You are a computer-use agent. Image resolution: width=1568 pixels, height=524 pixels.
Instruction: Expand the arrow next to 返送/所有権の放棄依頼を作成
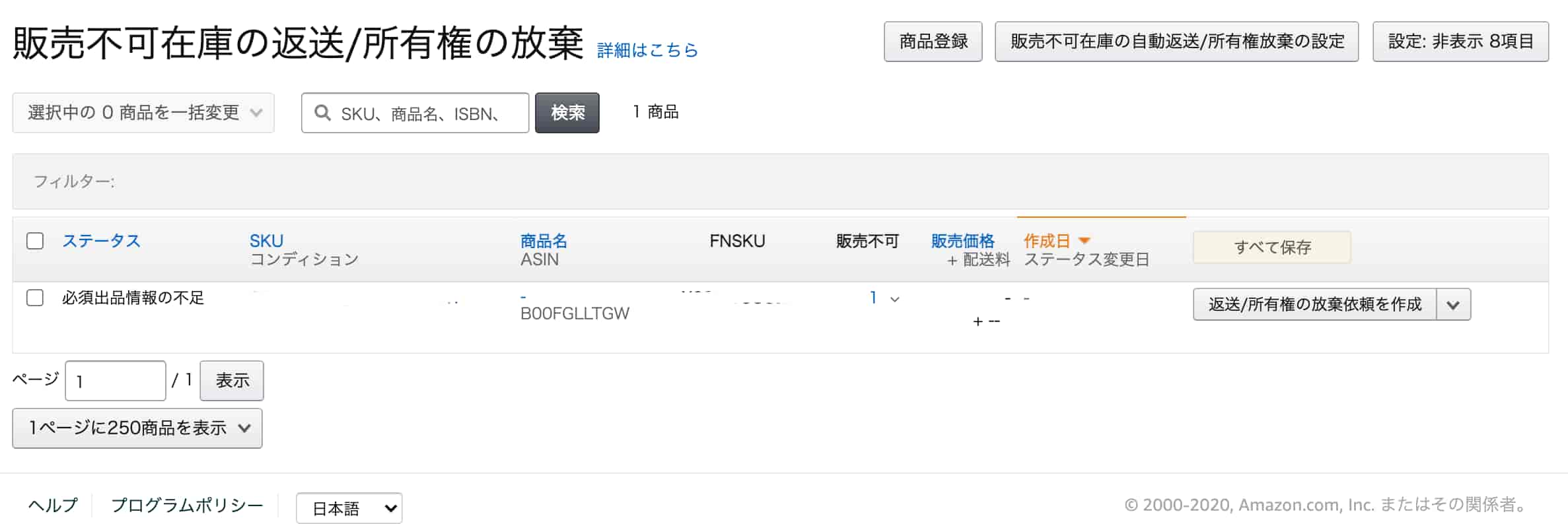pos(1453,305)
